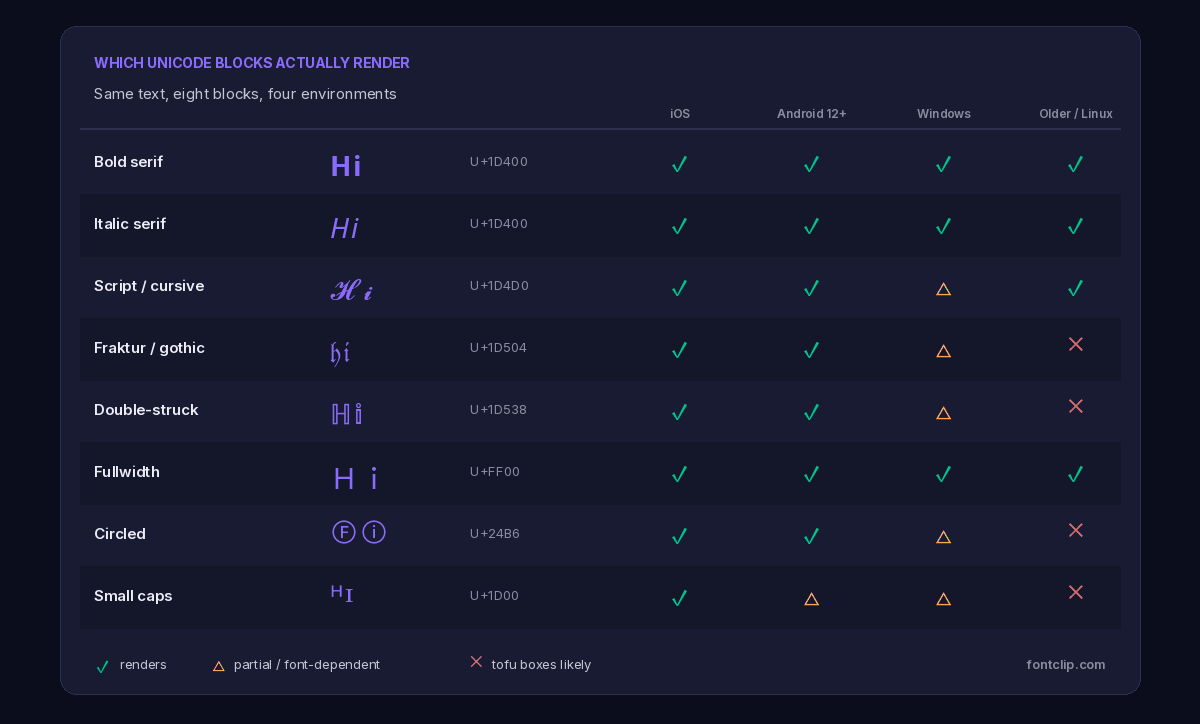Click the Windows warning triangle for Script / cursive

(943, 289)
